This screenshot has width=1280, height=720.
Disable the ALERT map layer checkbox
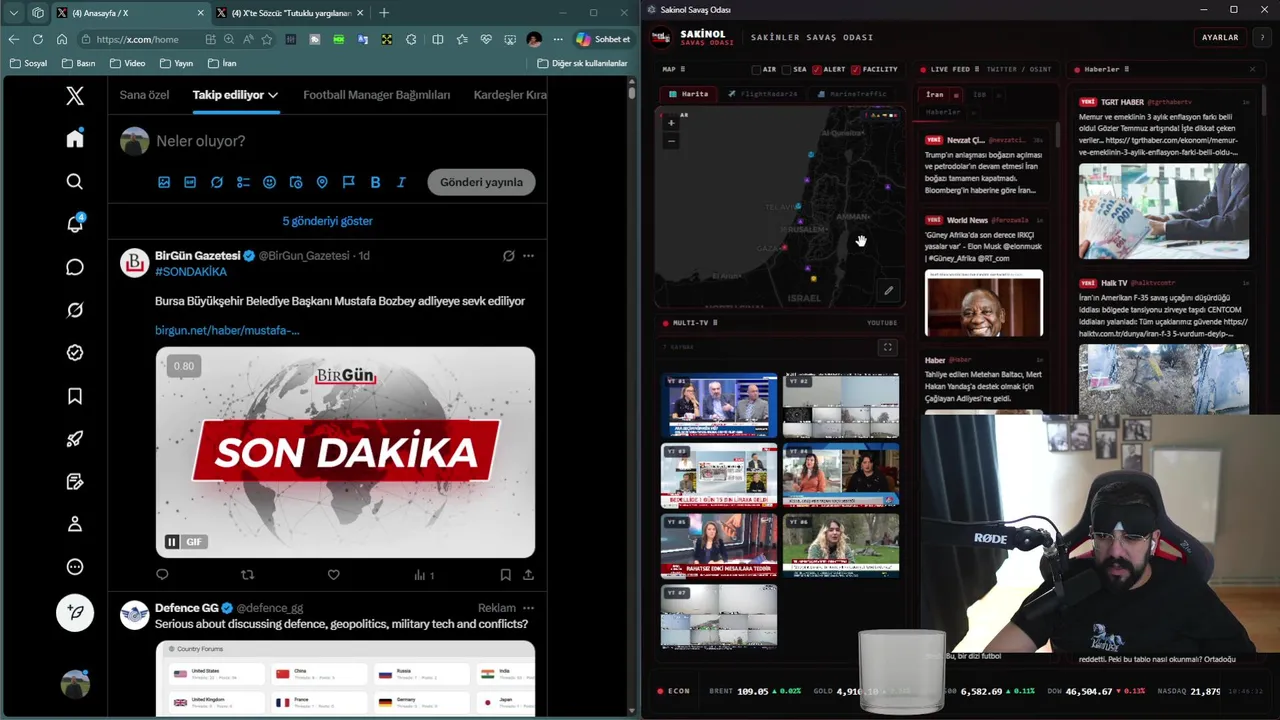pyautogui.click(x=817, y=70)
